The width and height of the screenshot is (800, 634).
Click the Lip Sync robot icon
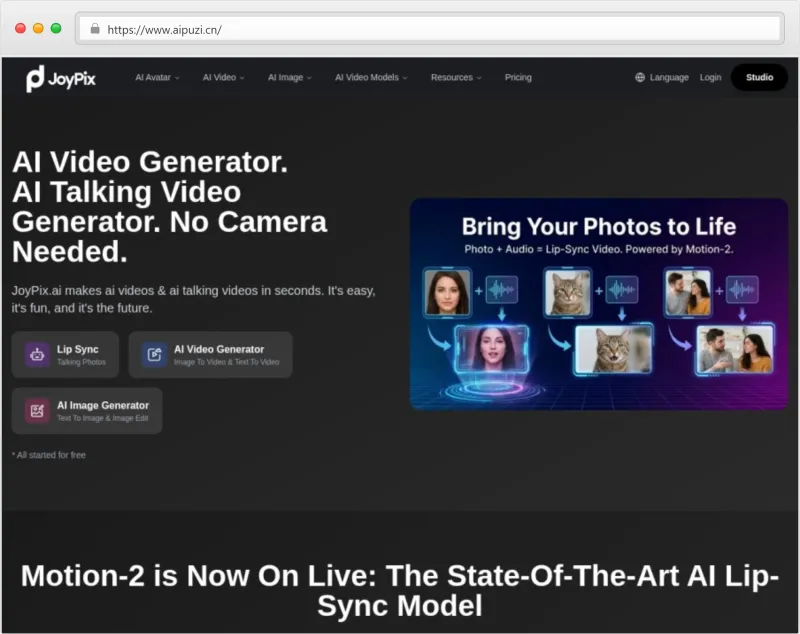pyautogui.click(x=37, y=354)
